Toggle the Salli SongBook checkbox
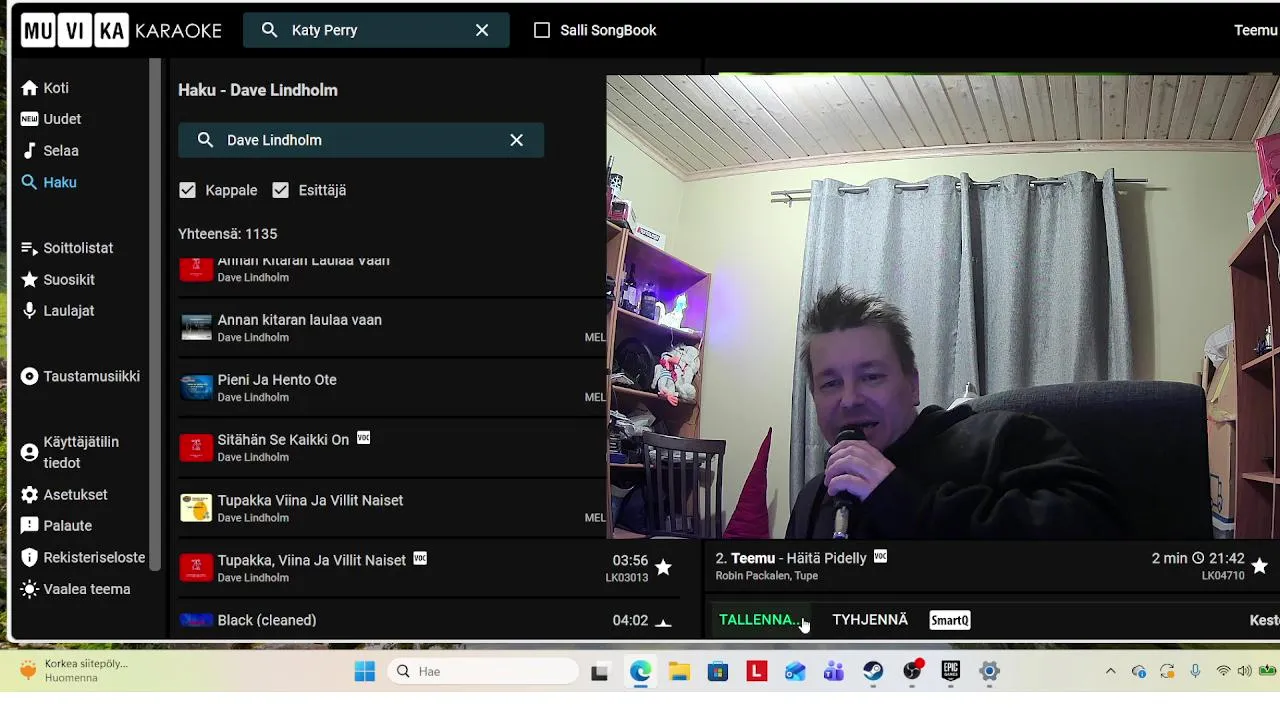Screen dimensions: 1280x720 (542, 30)
